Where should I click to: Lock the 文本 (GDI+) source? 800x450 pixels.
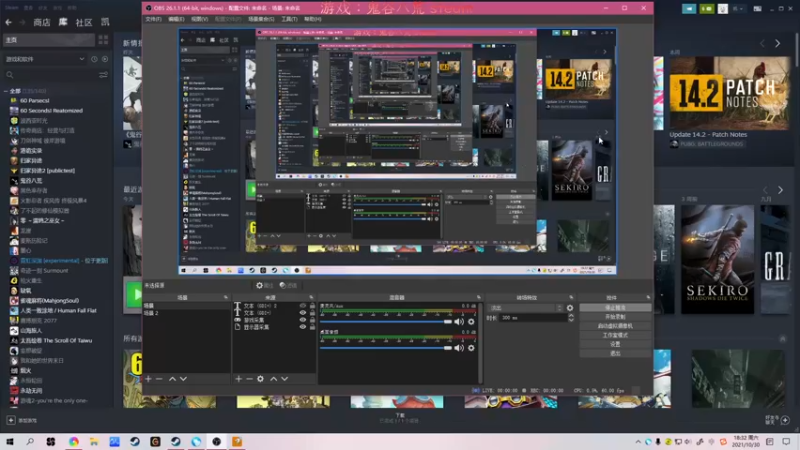312,313
